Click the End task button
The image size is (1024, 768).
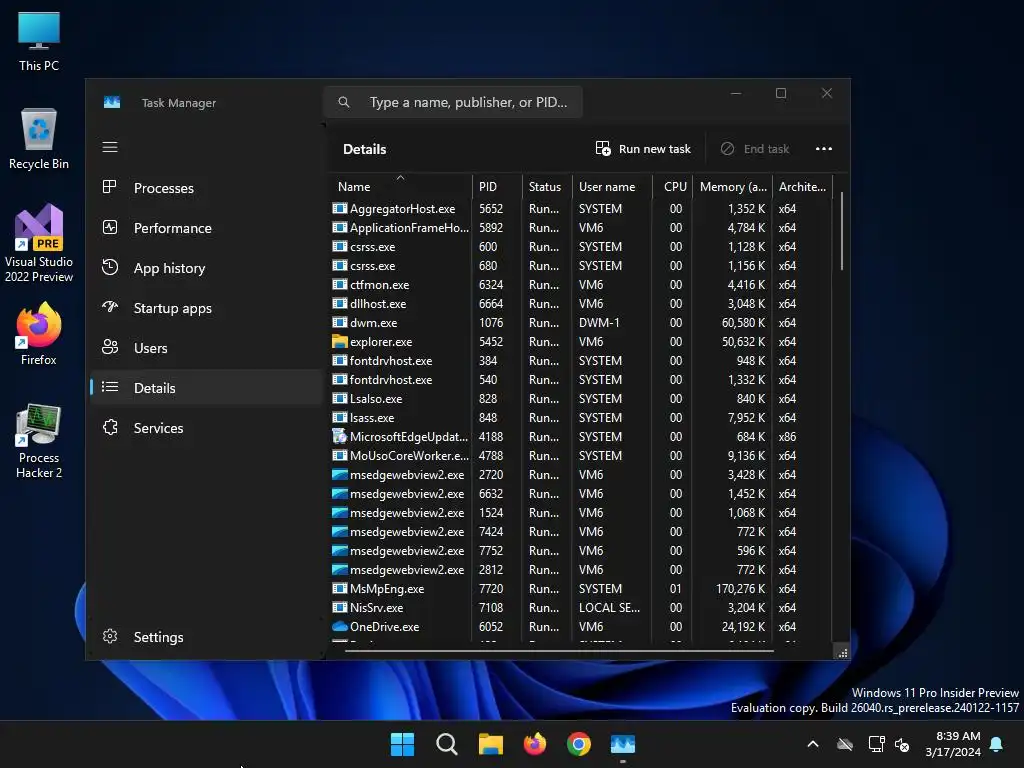tap(756, 149)
